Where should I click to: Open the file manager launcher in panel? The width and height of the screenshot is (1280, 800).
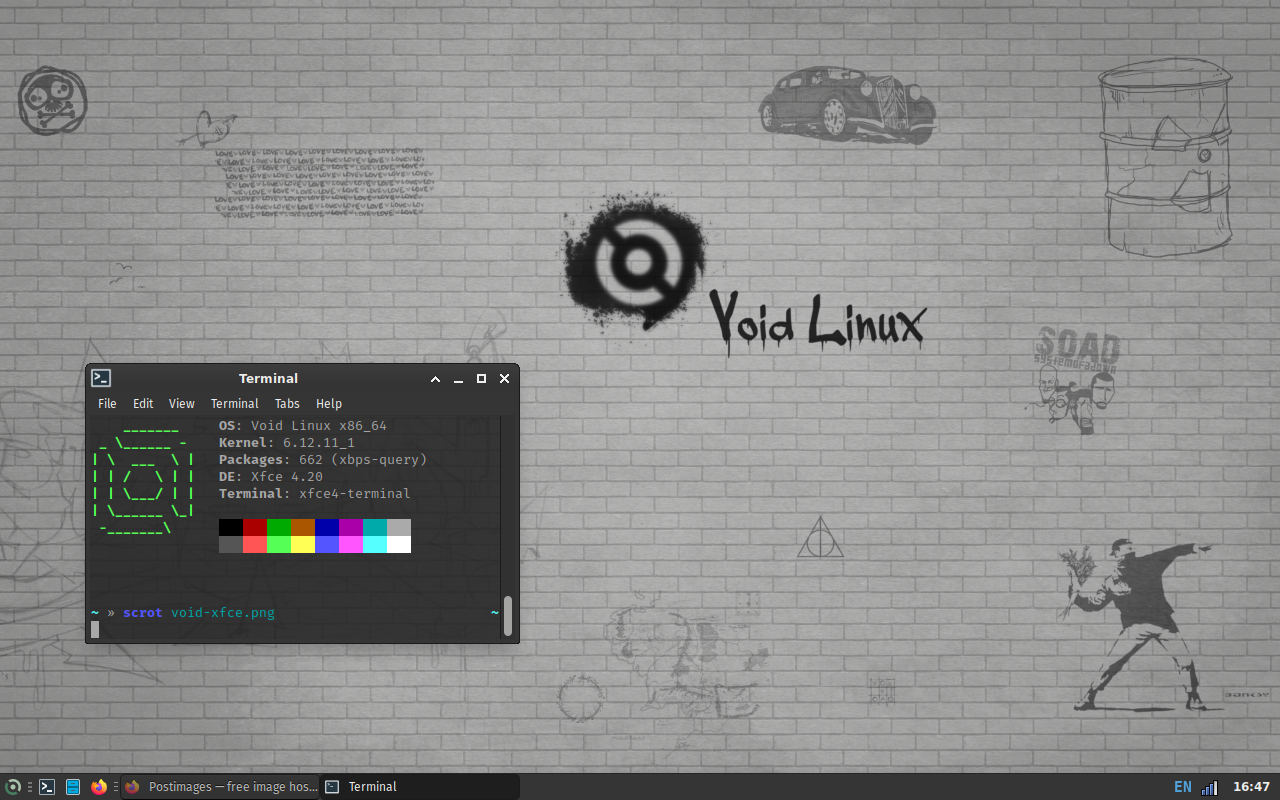pos(73,787)
